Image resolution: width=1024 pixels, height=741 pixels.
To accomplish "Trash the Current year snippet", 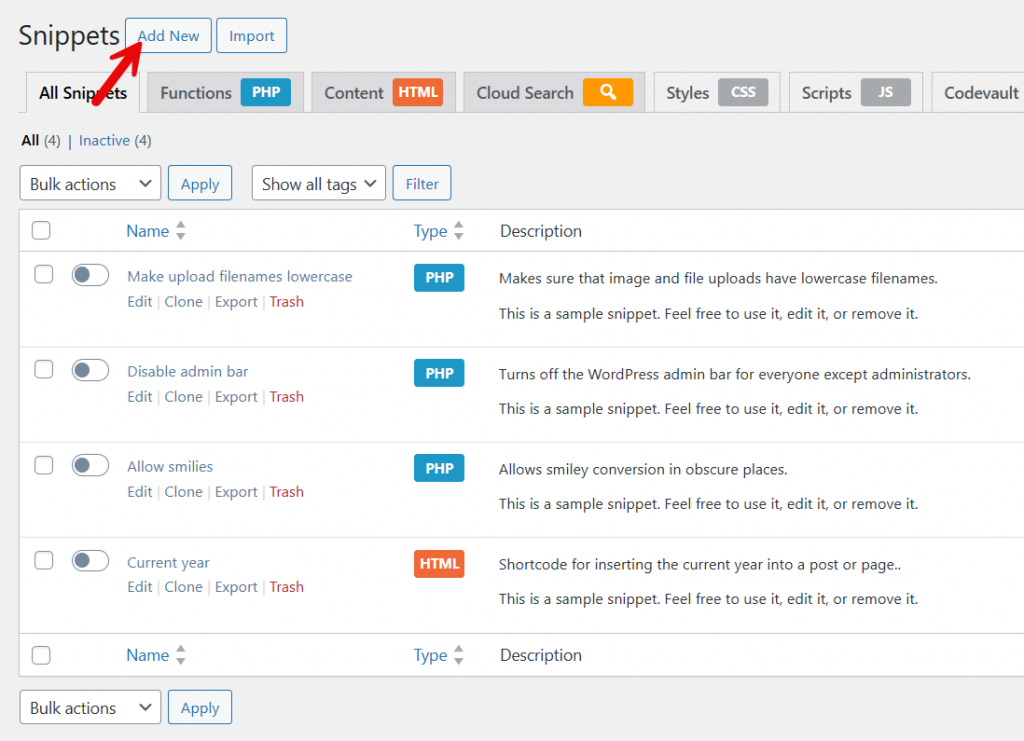I will [x=286, y=587].
